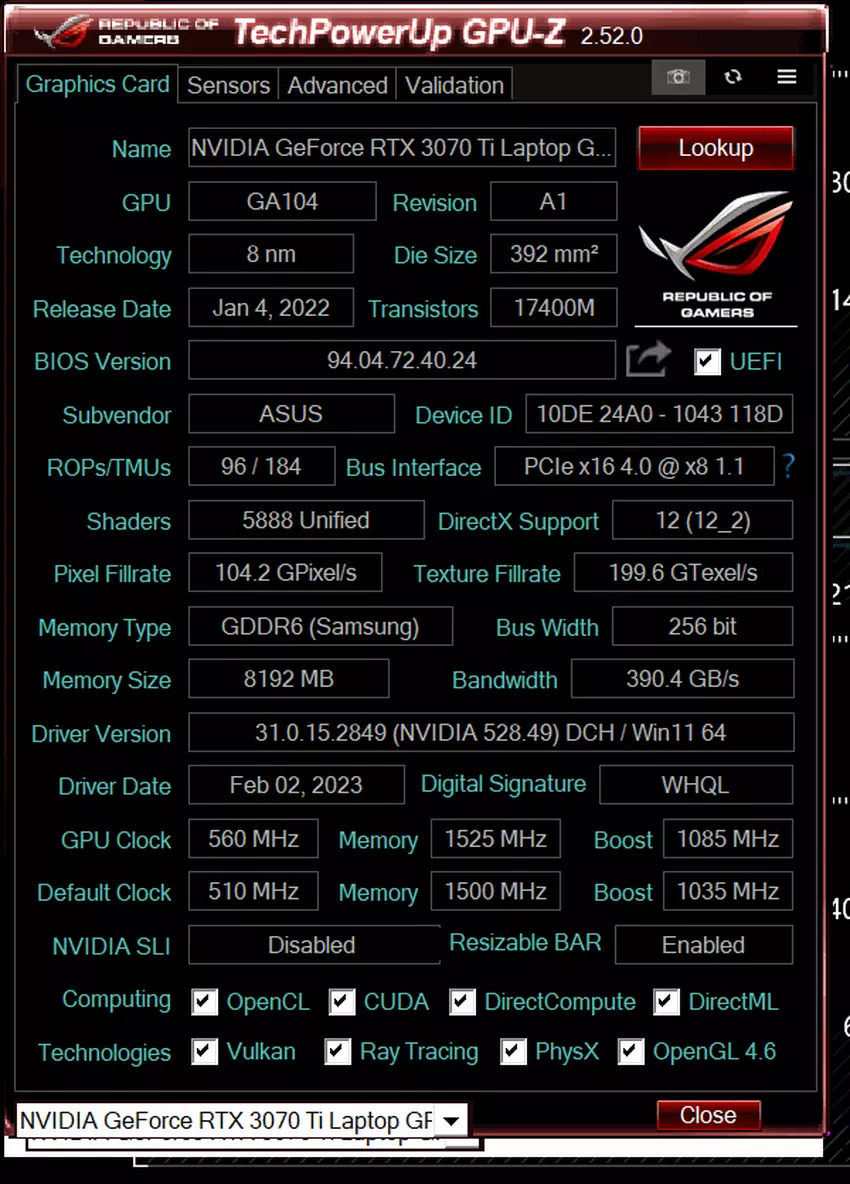Image resolution: width=850 pixels, height=1184 pixels.
Task: Expand the GPU selection dropdown arrow
Action: point(451,1120)
